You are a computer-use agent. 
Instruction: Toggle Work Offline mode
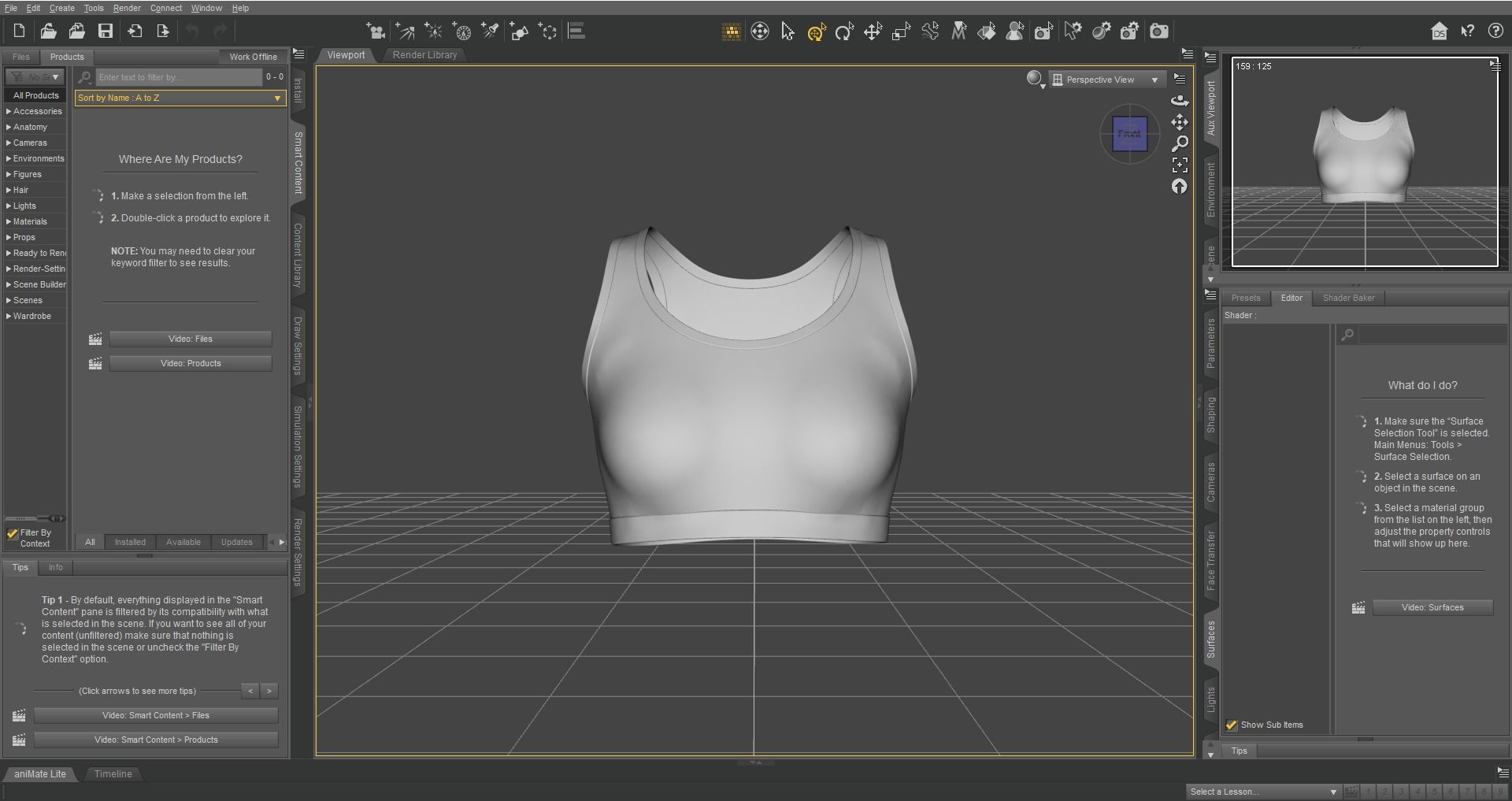253,56
